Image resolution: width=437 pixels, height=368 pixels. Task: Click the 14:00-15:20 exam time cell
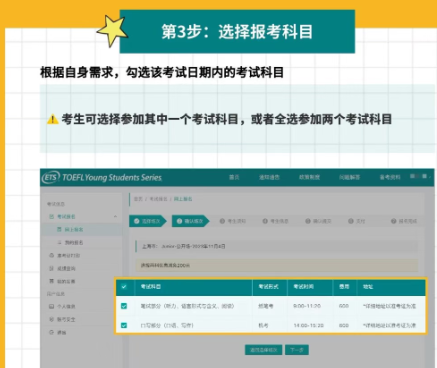click(308, 325)
